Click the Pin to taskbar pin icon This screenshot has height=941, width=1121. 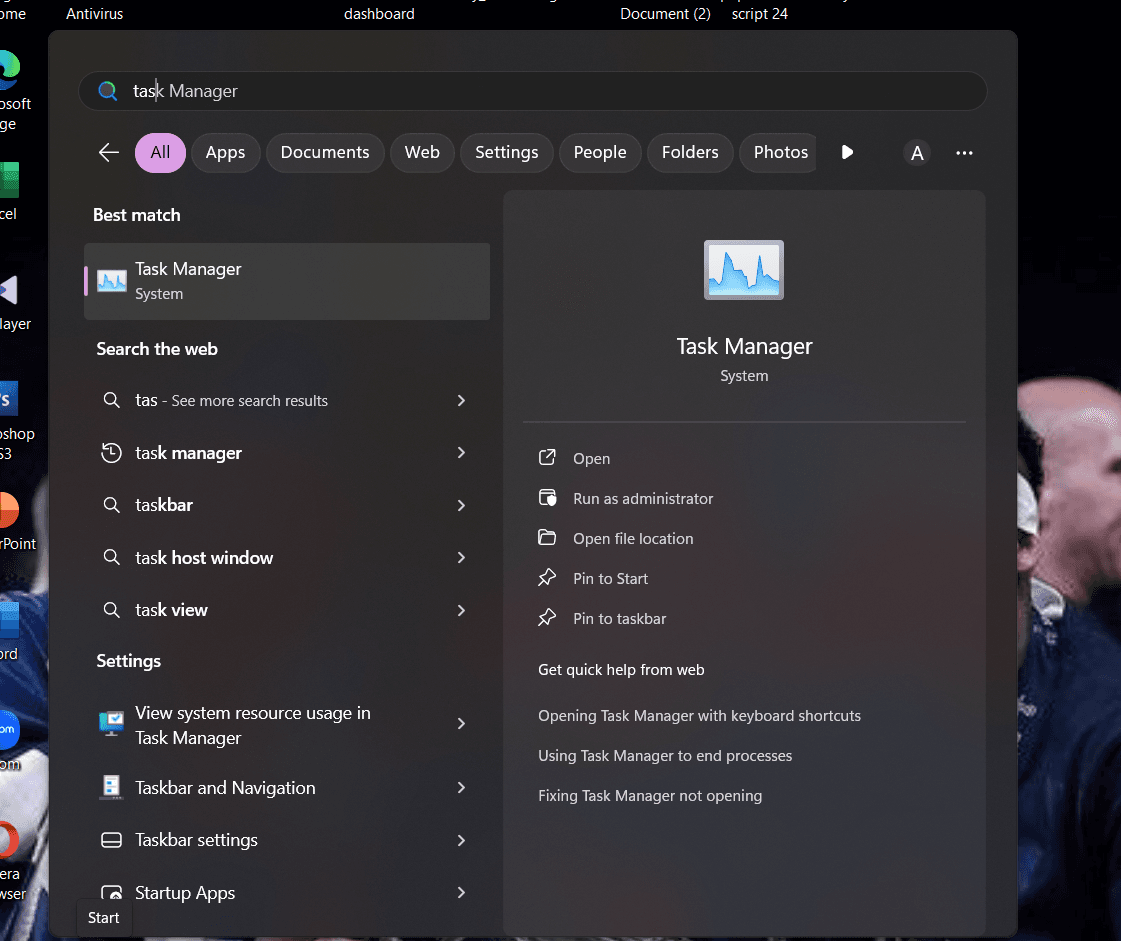click(547, 618)
